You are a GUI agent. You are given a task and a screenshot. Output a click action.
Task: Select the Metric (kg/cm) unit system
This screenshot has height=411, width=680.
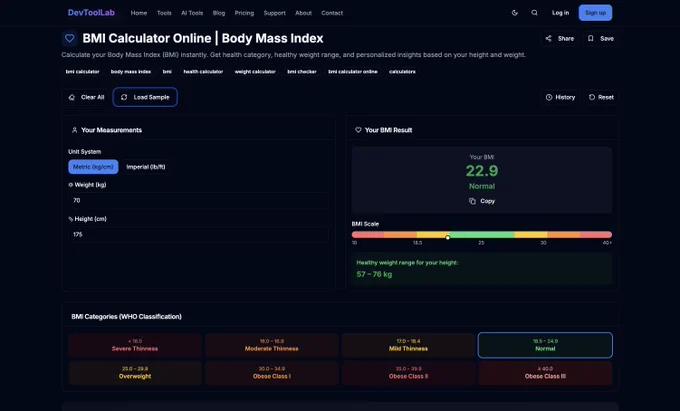[93, 167]
